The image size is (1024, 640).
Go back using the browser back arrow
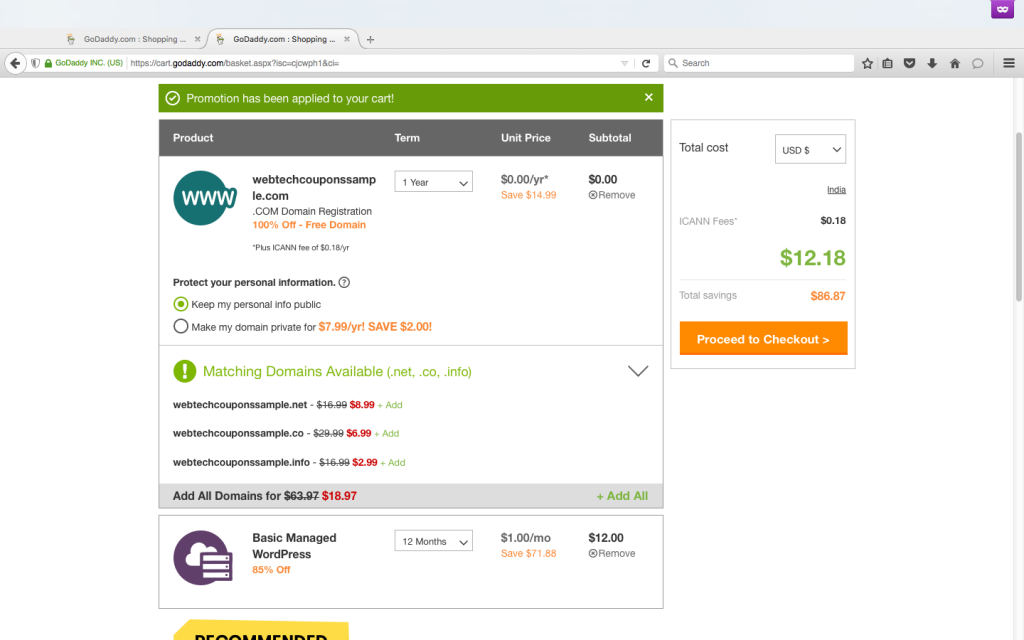click(15, 63)
